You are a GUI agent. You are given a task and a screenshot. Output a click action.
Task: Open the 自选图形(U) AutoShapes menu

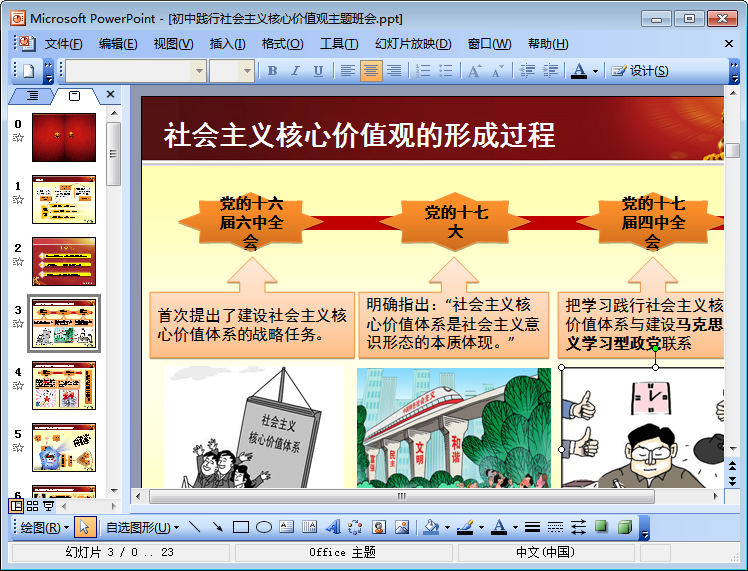(142, 527)
